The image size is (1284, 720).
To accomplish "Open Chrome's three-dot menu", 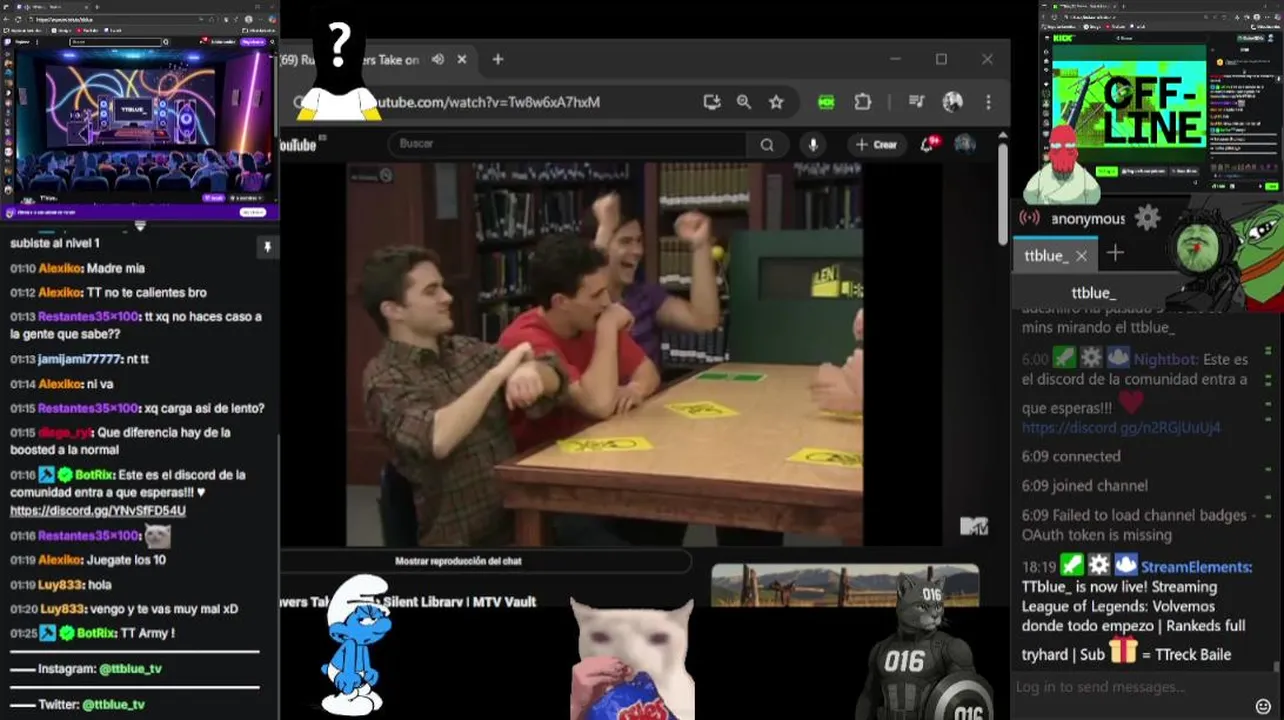I will (988, 102).
